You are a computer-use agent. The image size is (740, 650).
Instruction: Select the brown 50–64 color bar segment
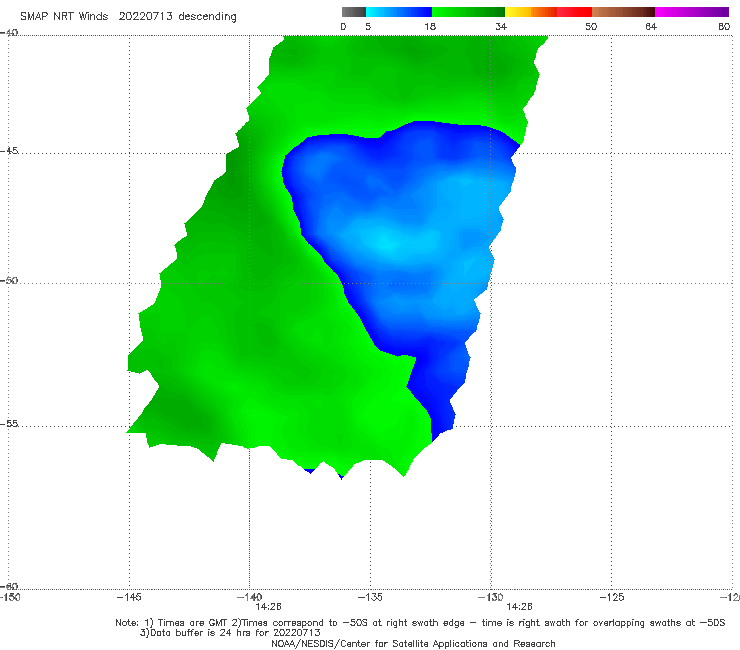(623, 12)
